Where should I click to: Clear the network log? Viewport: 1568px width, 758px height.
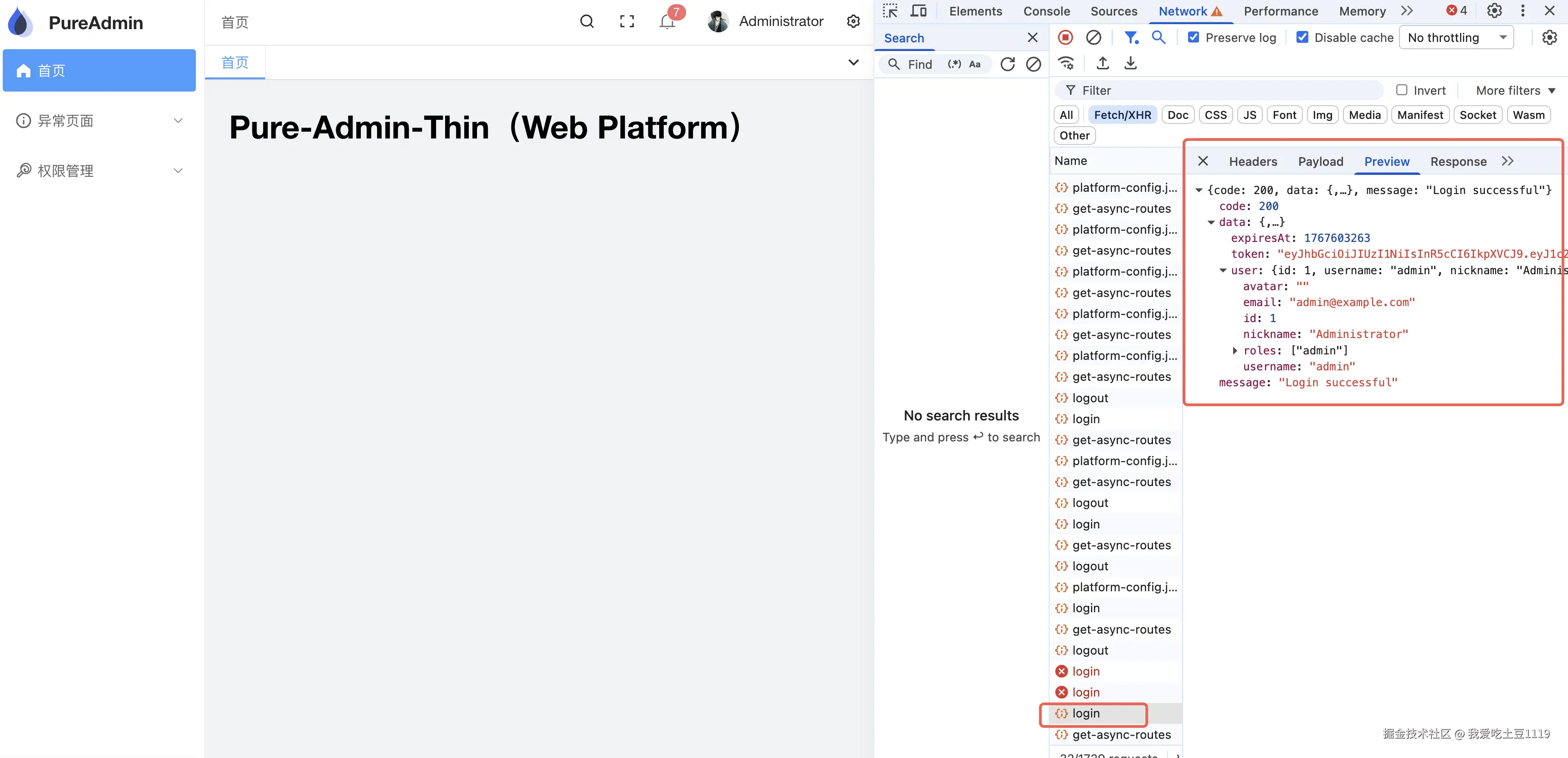1093,38
